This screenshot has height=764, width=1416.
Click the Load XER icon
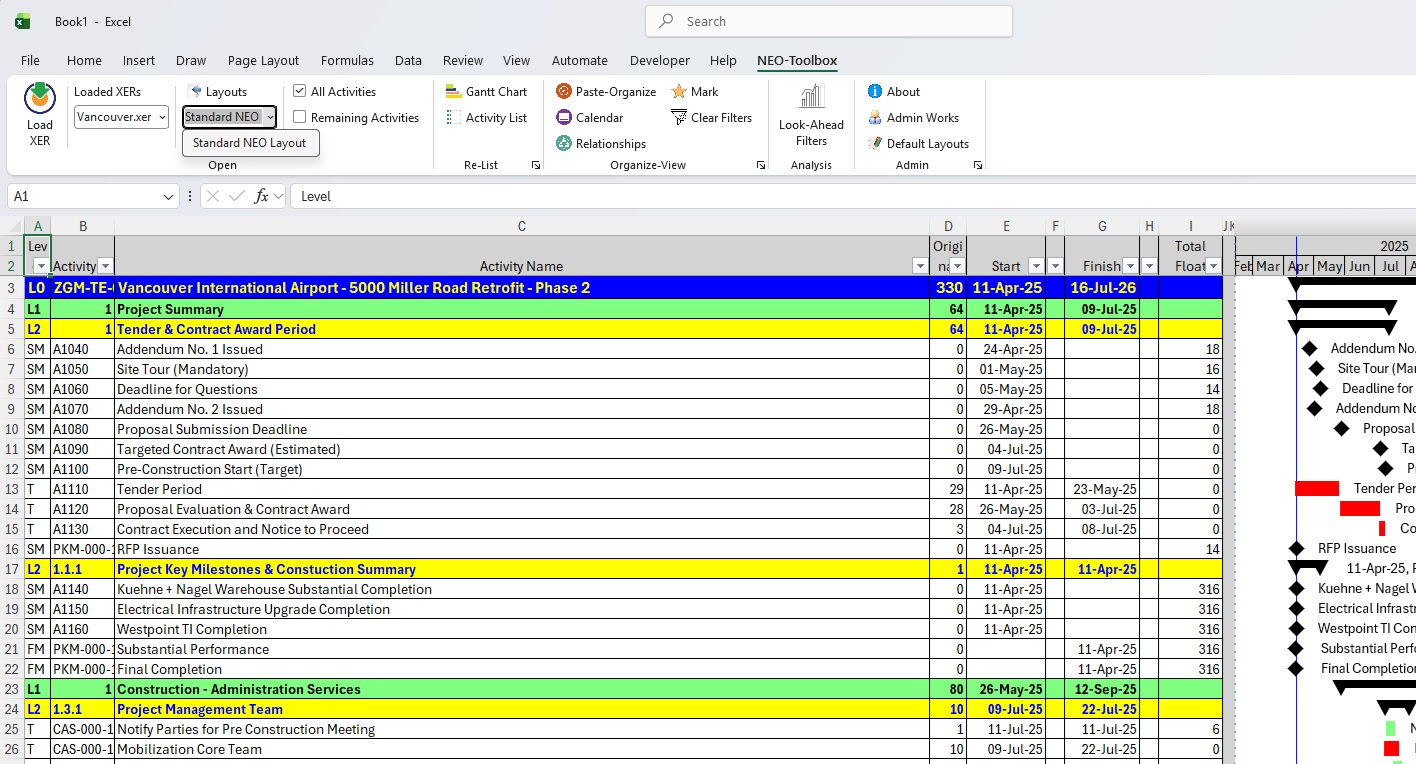tap(39, 98)
